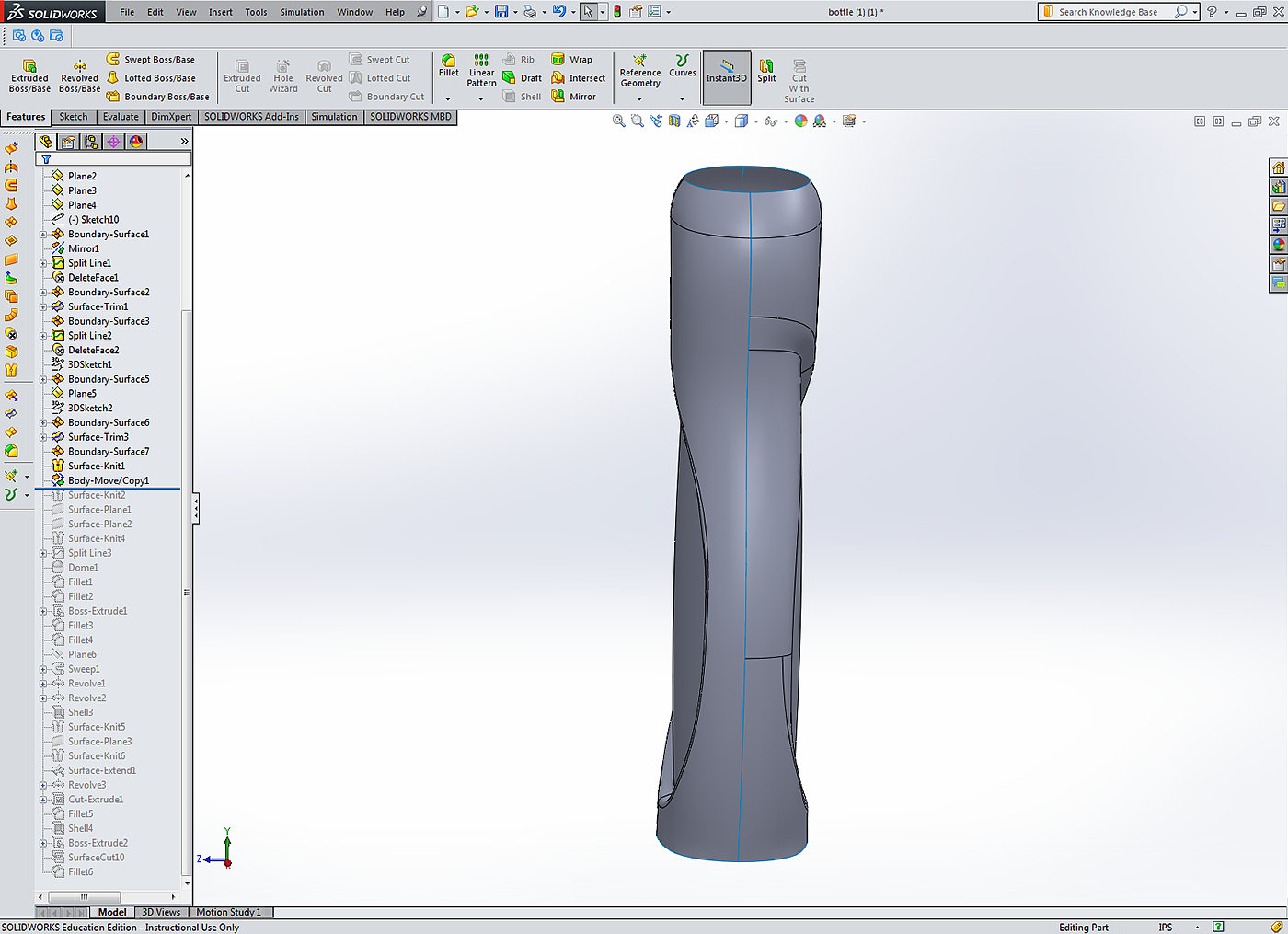Image resolution: width=1288 pixels, height=934 pixels.
Task: Select Body-Move/Copy1 in feature tree
Action: point(108,480)
